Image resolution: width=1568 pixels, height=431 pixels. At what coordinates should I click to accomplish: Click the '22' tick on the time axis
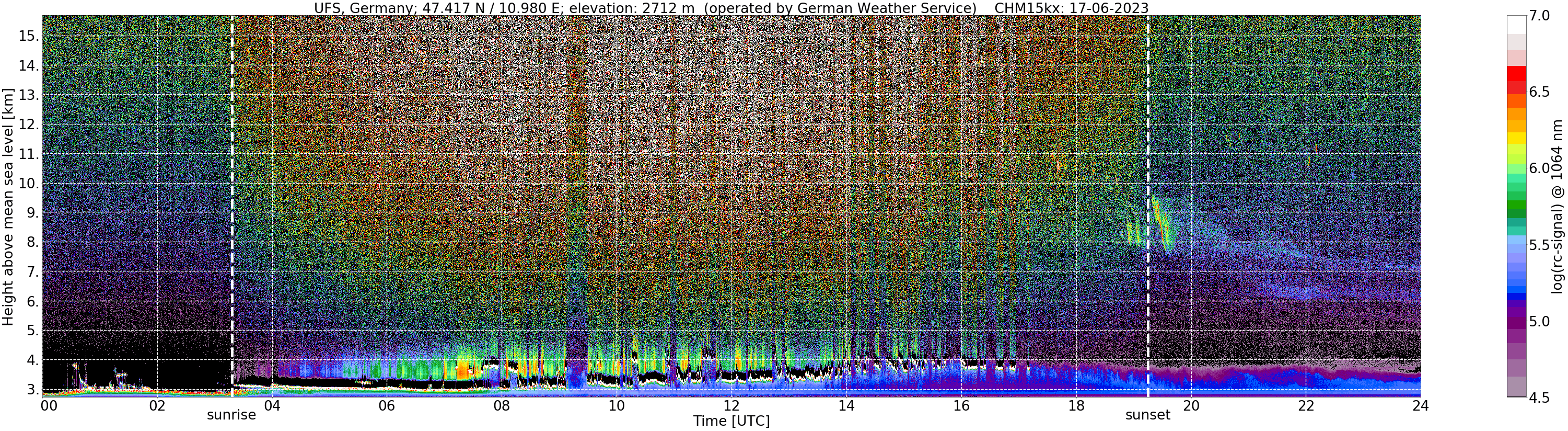tap(1305, 406)
